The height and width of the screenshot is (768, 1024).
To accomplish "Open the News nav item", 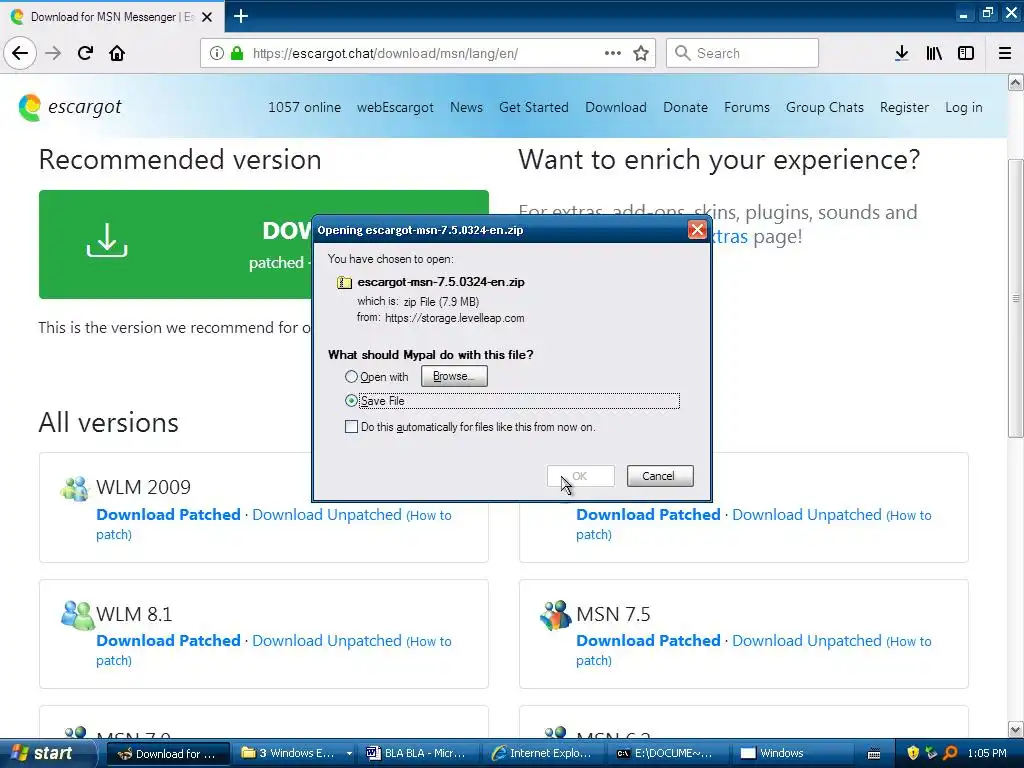I will pos(466,107).
